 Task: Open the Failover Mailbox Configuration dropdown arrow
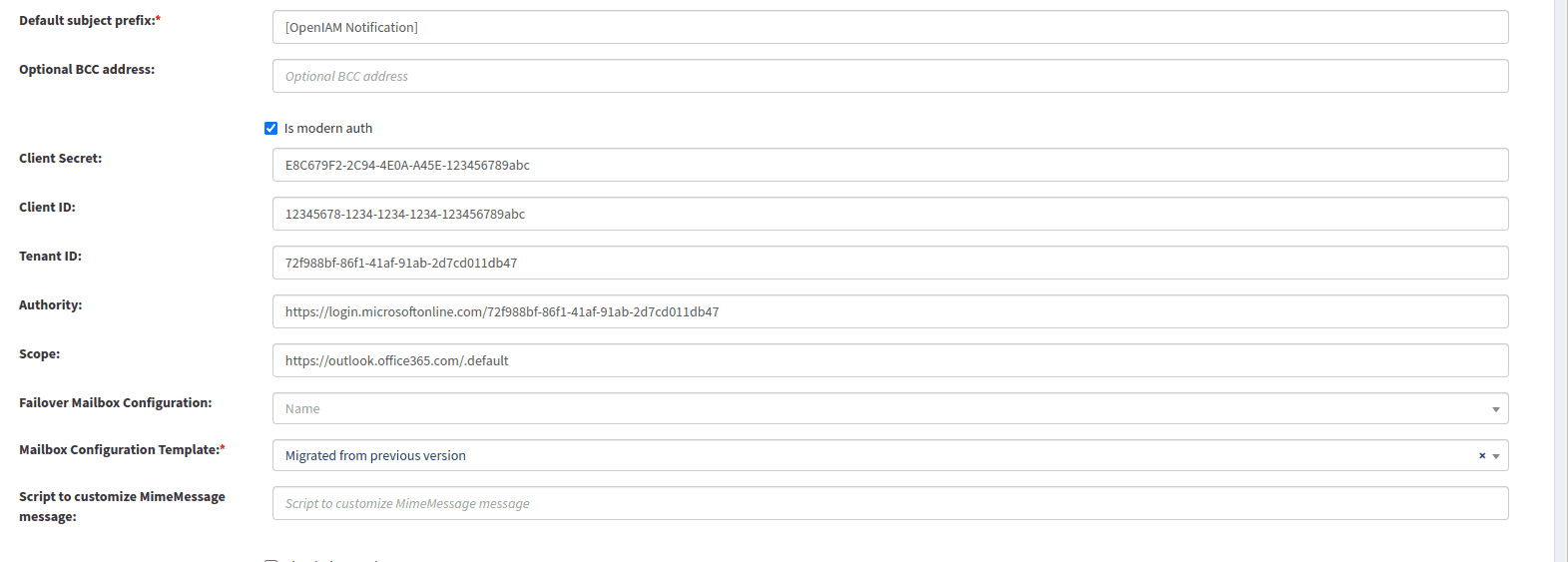click(x=1496, y=409)
